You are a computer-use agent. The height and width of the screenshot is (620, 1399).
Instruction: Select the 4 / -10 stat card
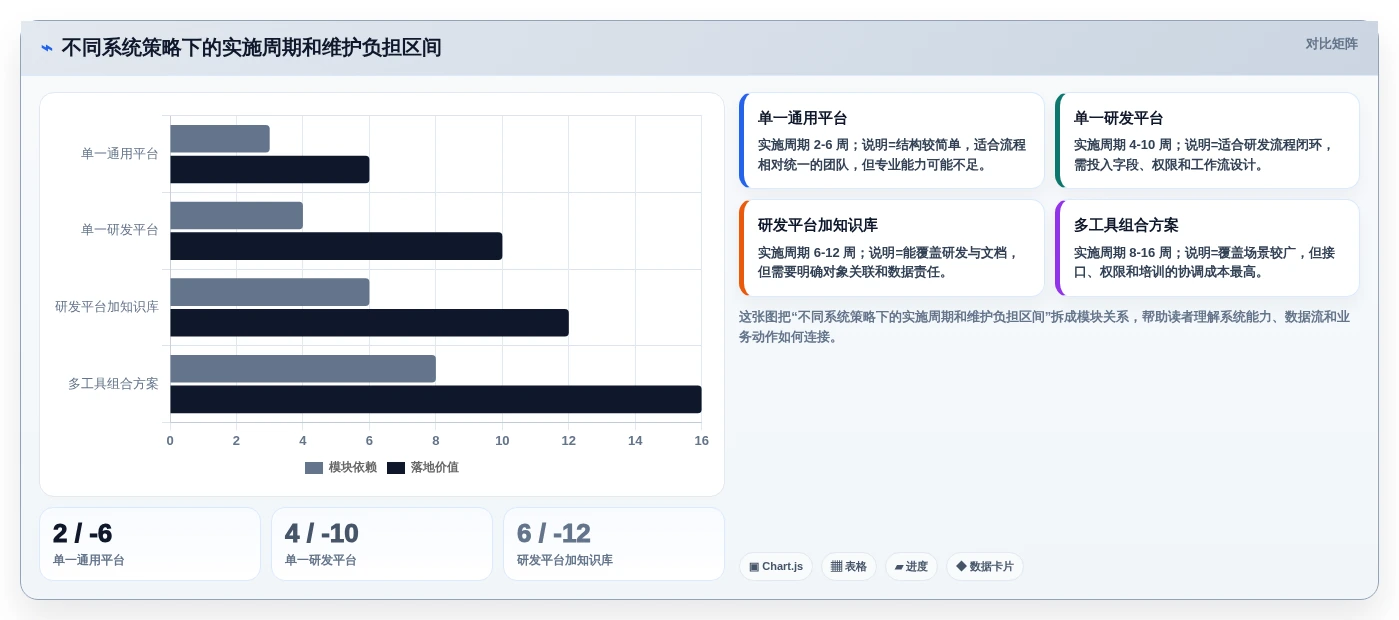(x=382, y=544)
